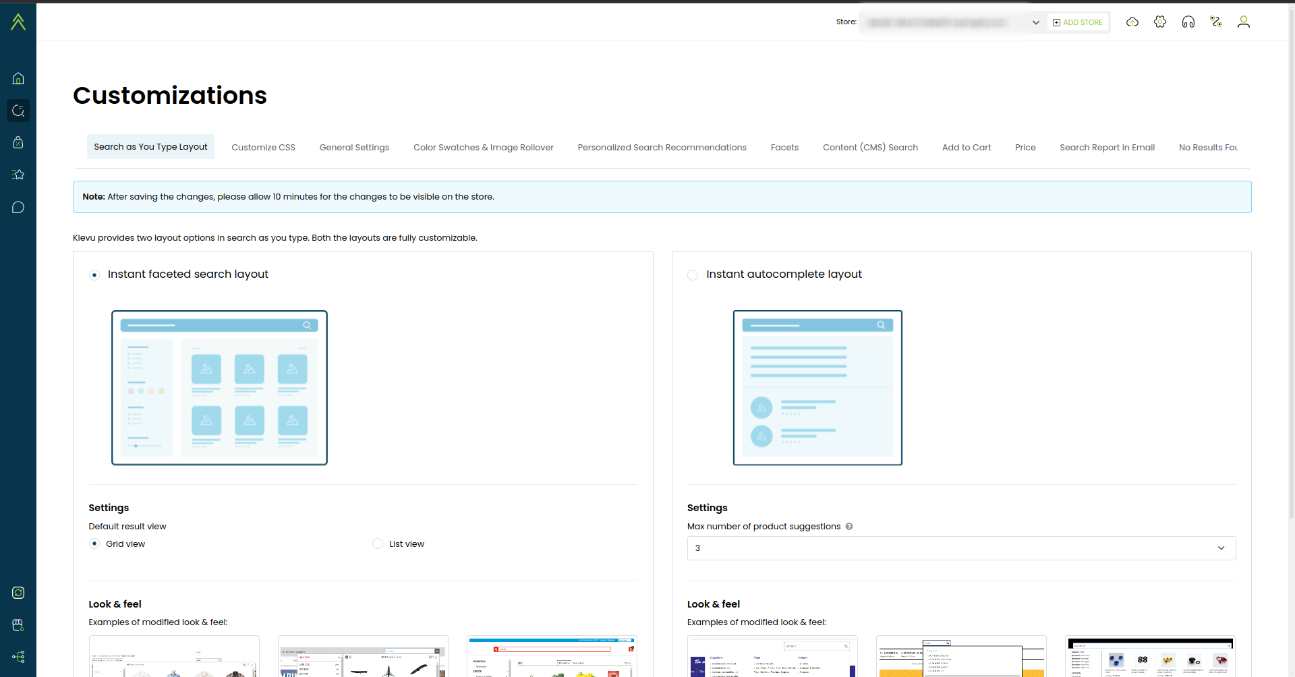The image size is (1295, 677).
Task: Select the Grid view radio option
Action: click(95, 544)
